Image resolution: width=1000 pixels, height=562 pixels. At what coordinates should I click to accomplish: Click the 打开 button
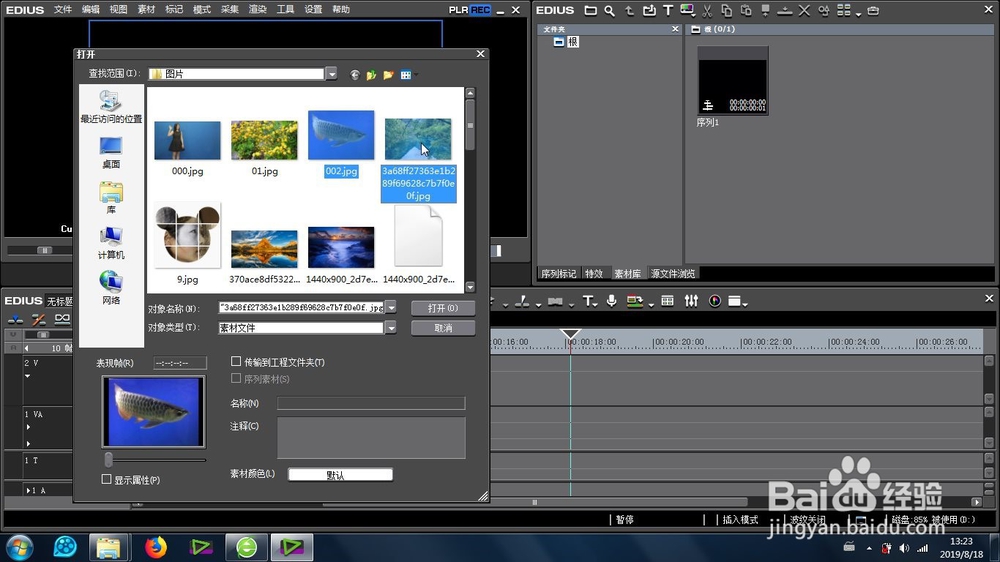[x=443, y=308]
